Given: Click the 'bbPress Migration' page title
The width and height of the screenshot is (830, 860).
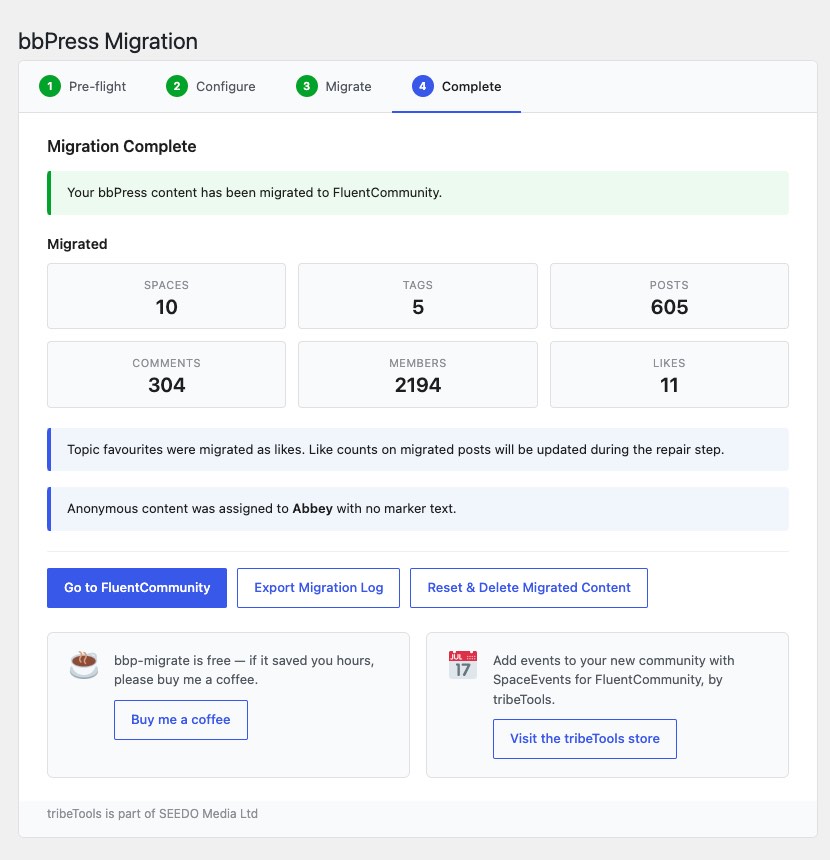Looking at the screenshot, I should point(108,42).
